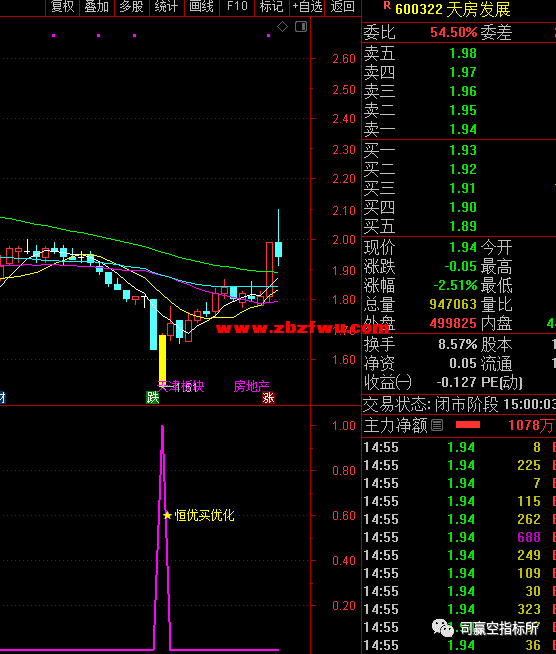The height and width of the screenshot is (654, 556).
Task: Open the 复权 toolbar option
Action: click(62, 7)
